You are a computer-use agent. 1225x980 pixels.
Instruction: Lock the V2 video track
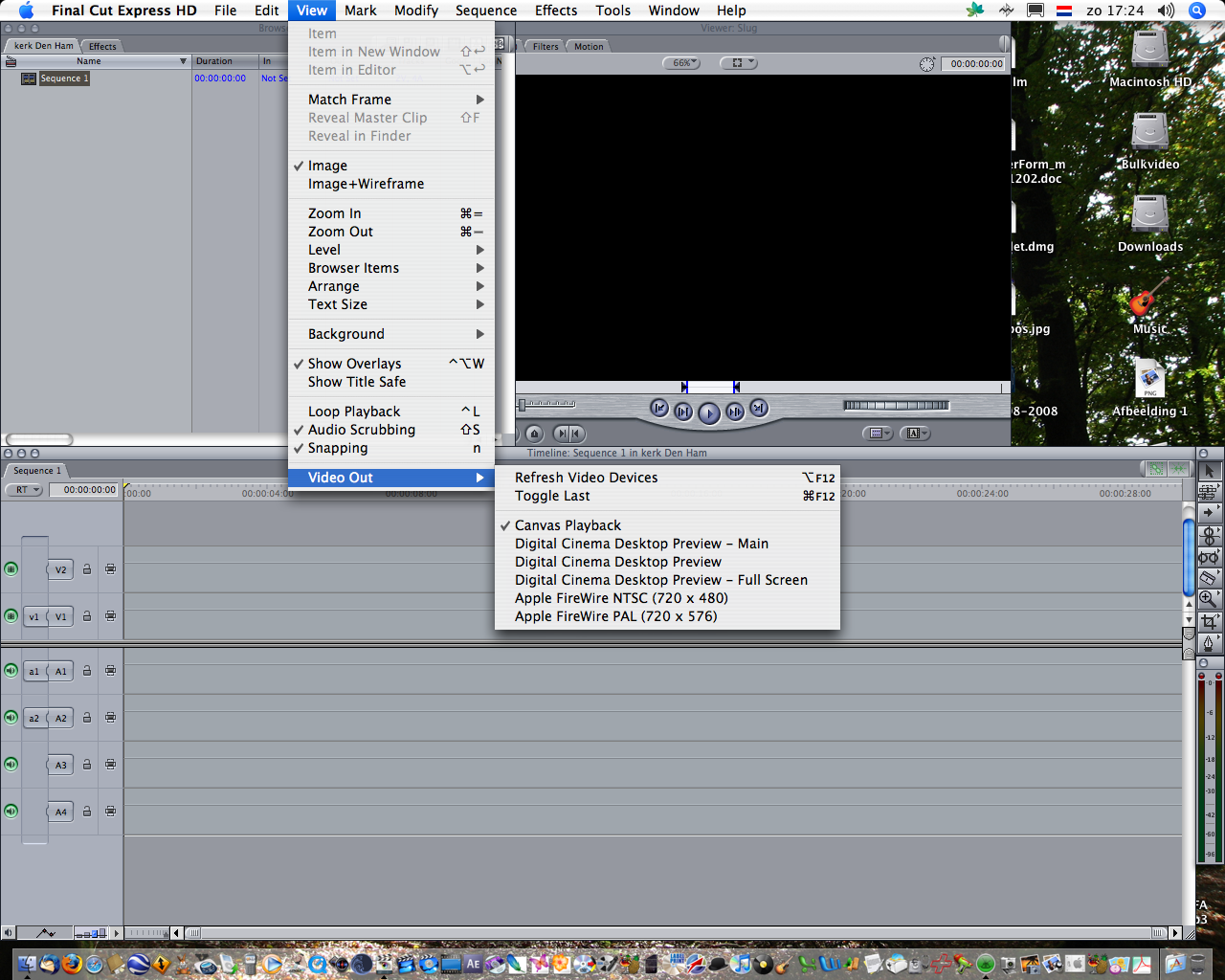[x=87, y=569]
